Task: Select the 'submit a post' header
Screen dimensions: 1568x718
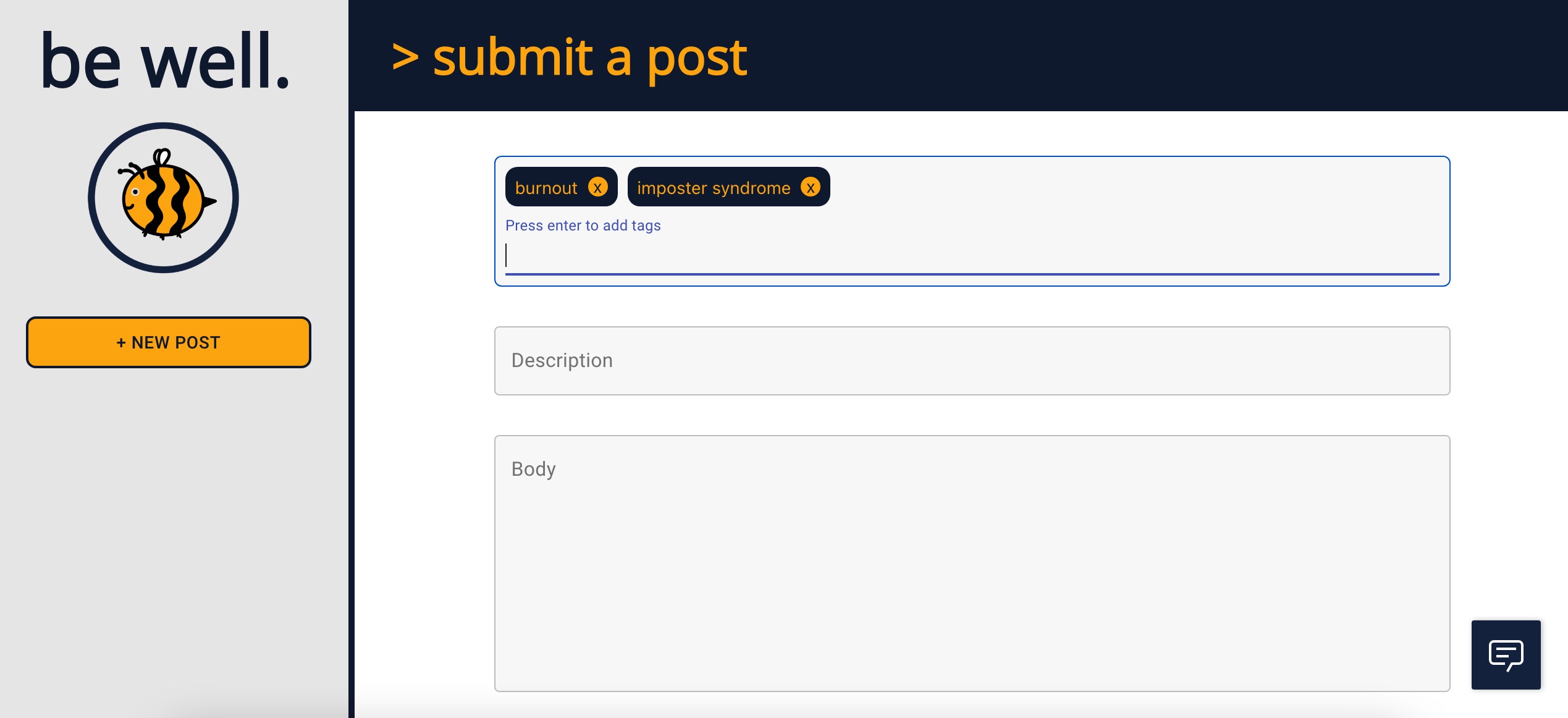Action: [590, 57]
